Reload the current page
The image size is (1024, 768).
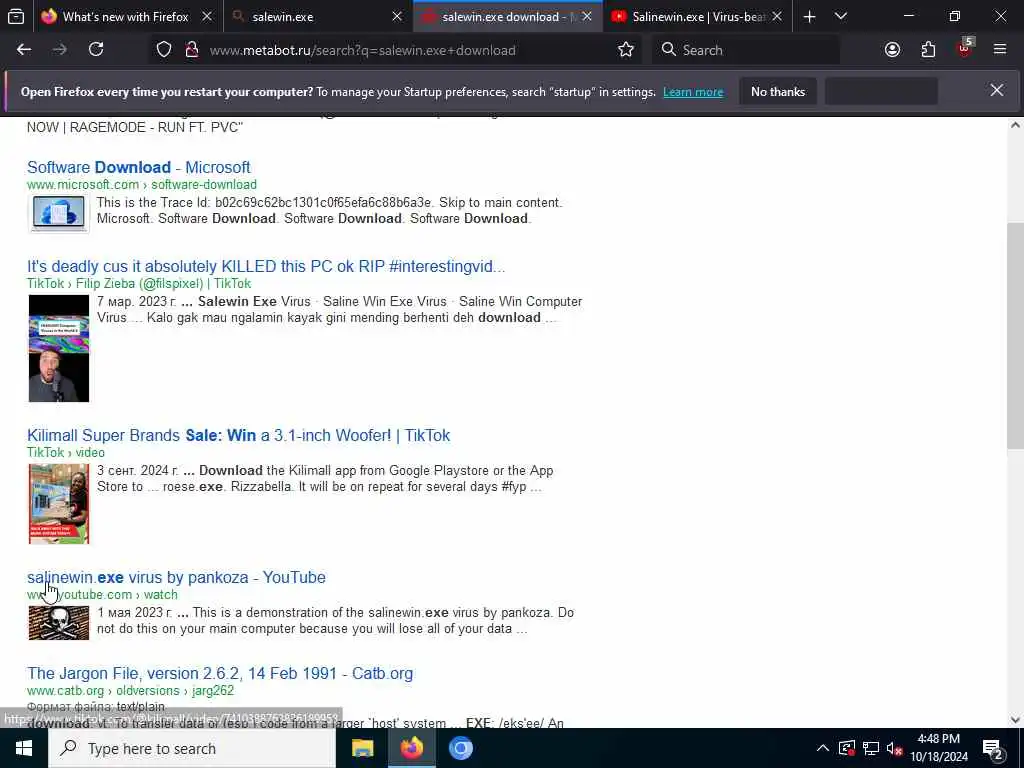click(96, 50)
